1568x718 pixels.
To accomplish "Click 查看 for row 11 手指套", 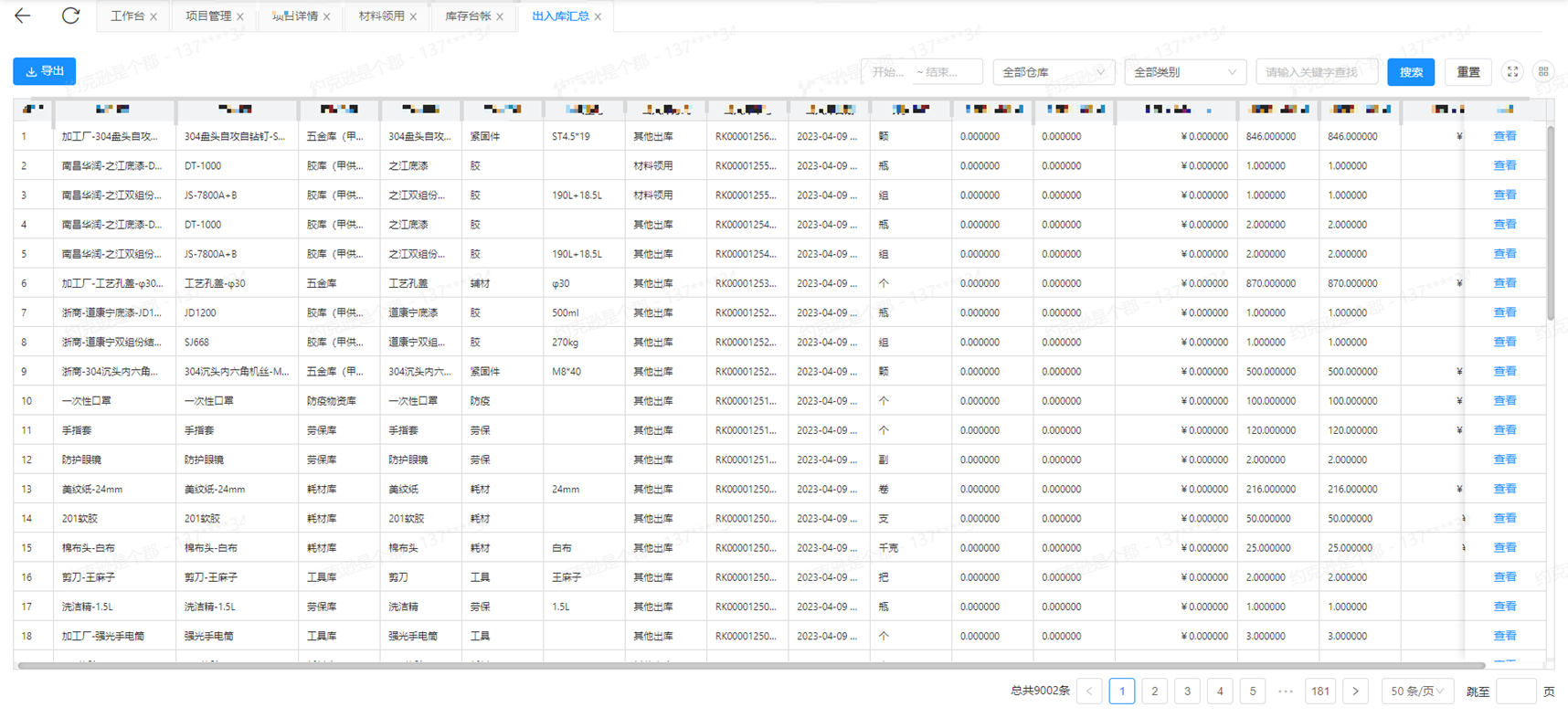I will coord(1505,429).
